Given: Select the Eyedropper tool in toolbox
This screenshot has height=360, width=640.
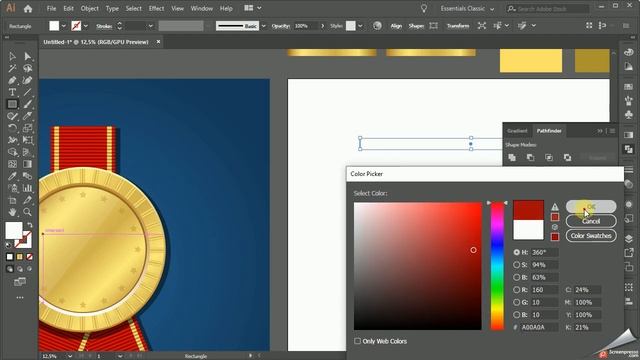Looking at the screenshot, I should click(x=12, y=176).
